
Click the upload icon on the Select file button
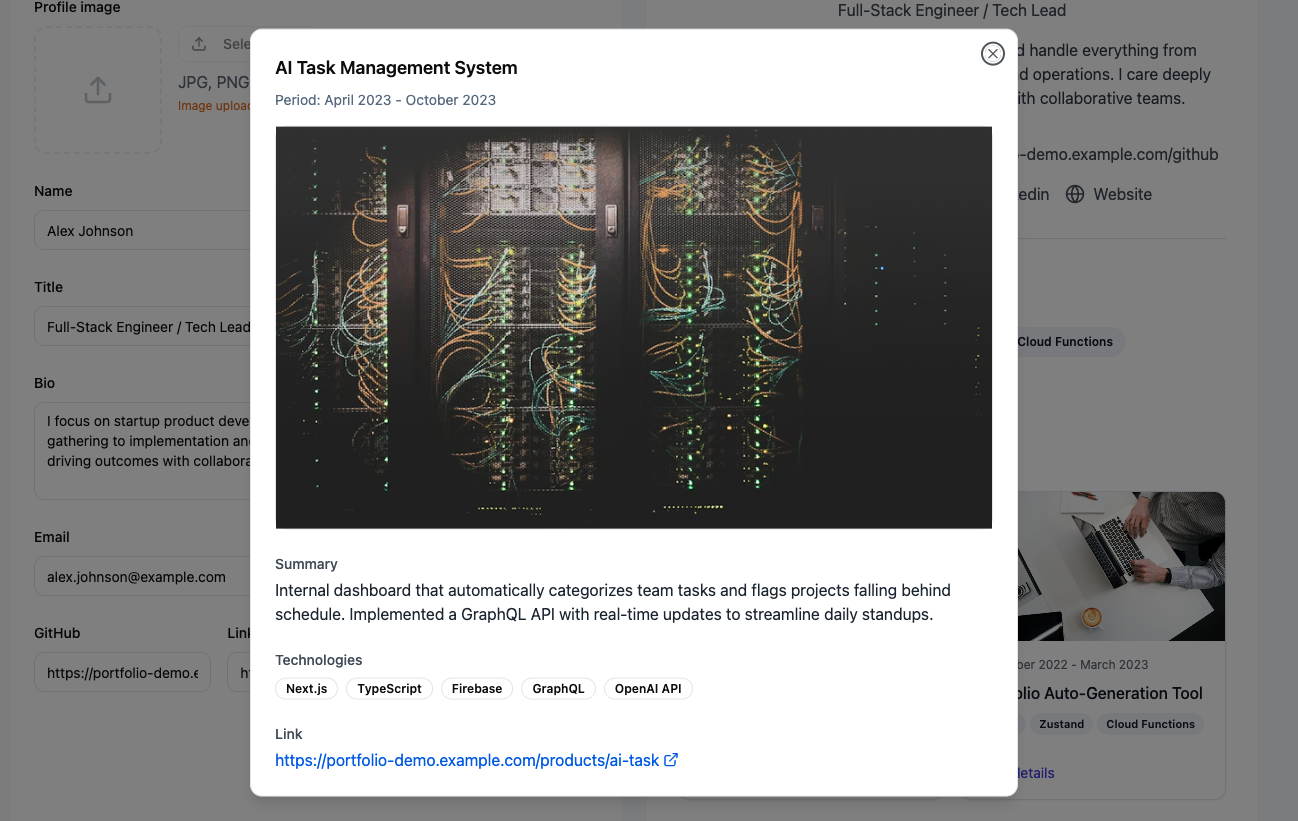click(x=198, y=43)
